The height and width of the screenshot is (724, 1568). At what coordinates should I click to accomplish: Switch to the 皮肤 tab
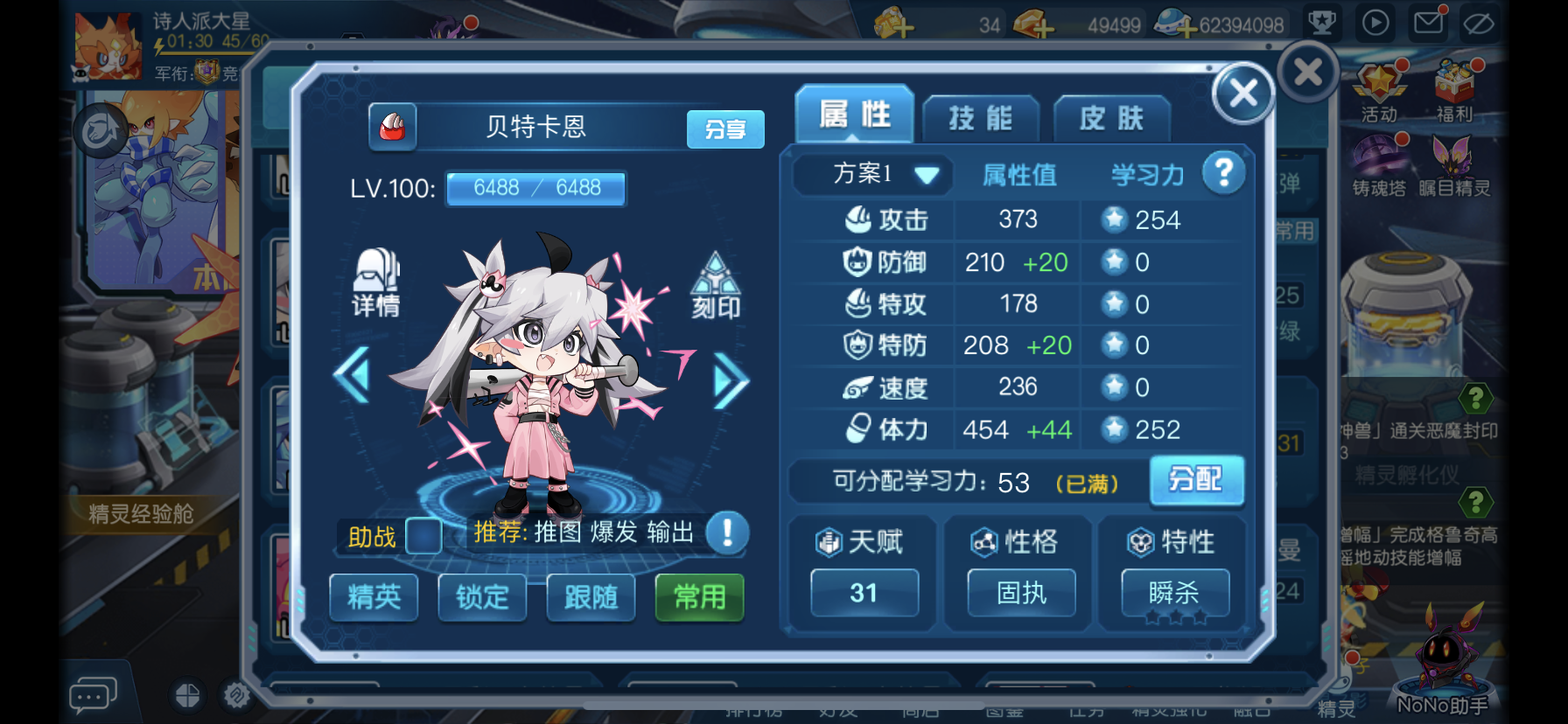(1111, 118)
